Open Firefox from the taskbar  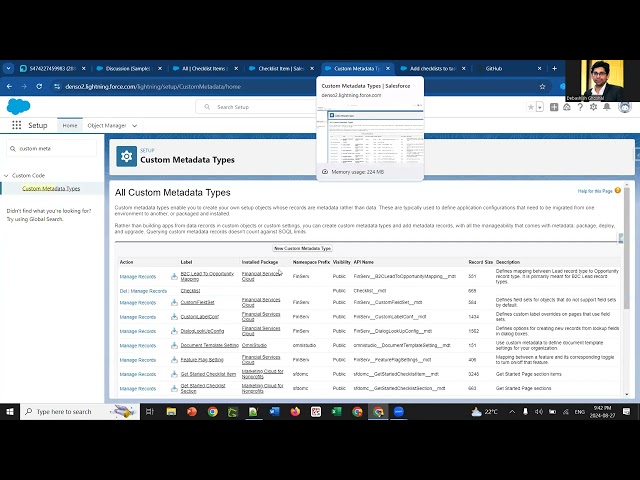click(295, 412)
